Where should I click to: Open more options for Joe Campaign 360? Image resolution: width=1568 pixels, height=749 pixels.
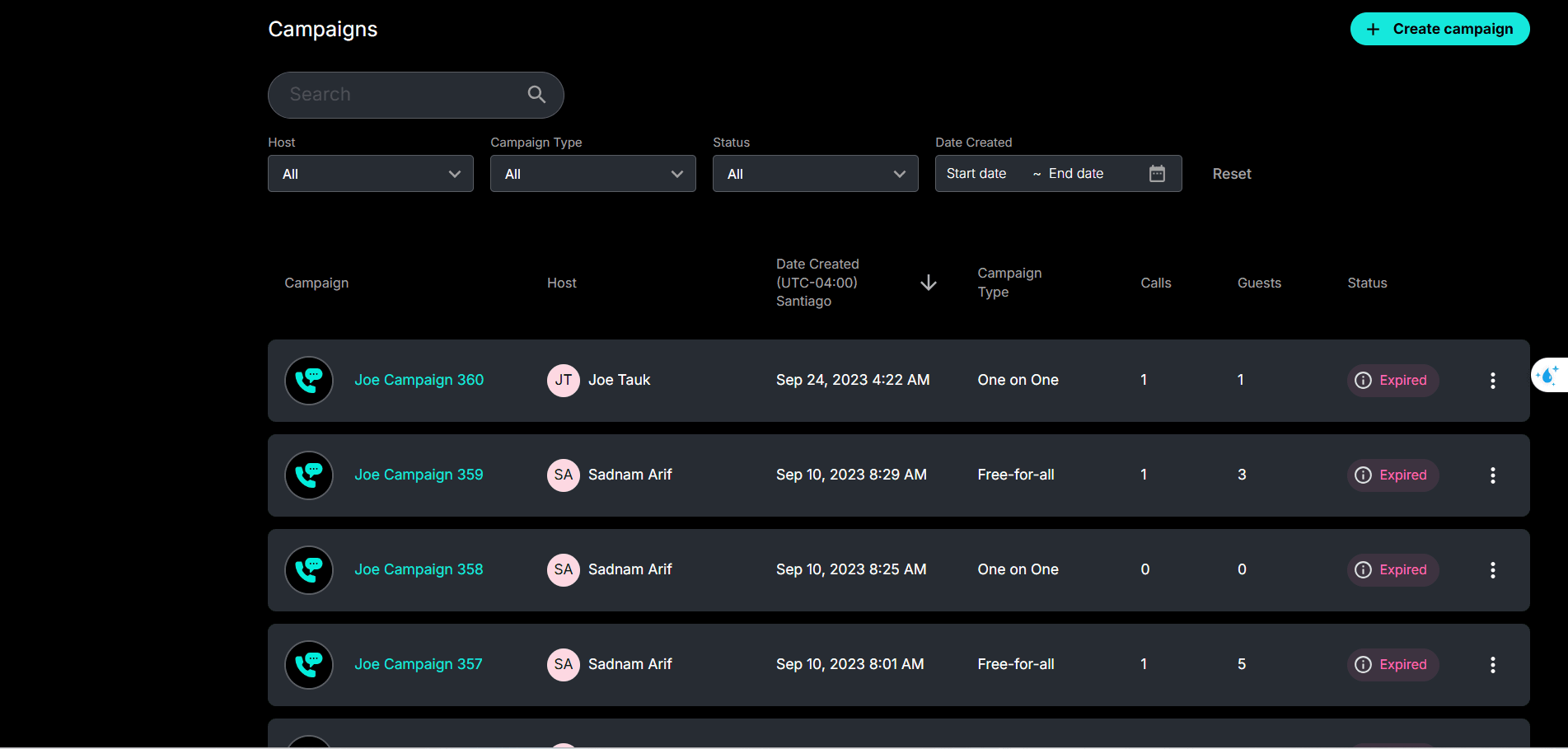click(x=1493, y=381)
